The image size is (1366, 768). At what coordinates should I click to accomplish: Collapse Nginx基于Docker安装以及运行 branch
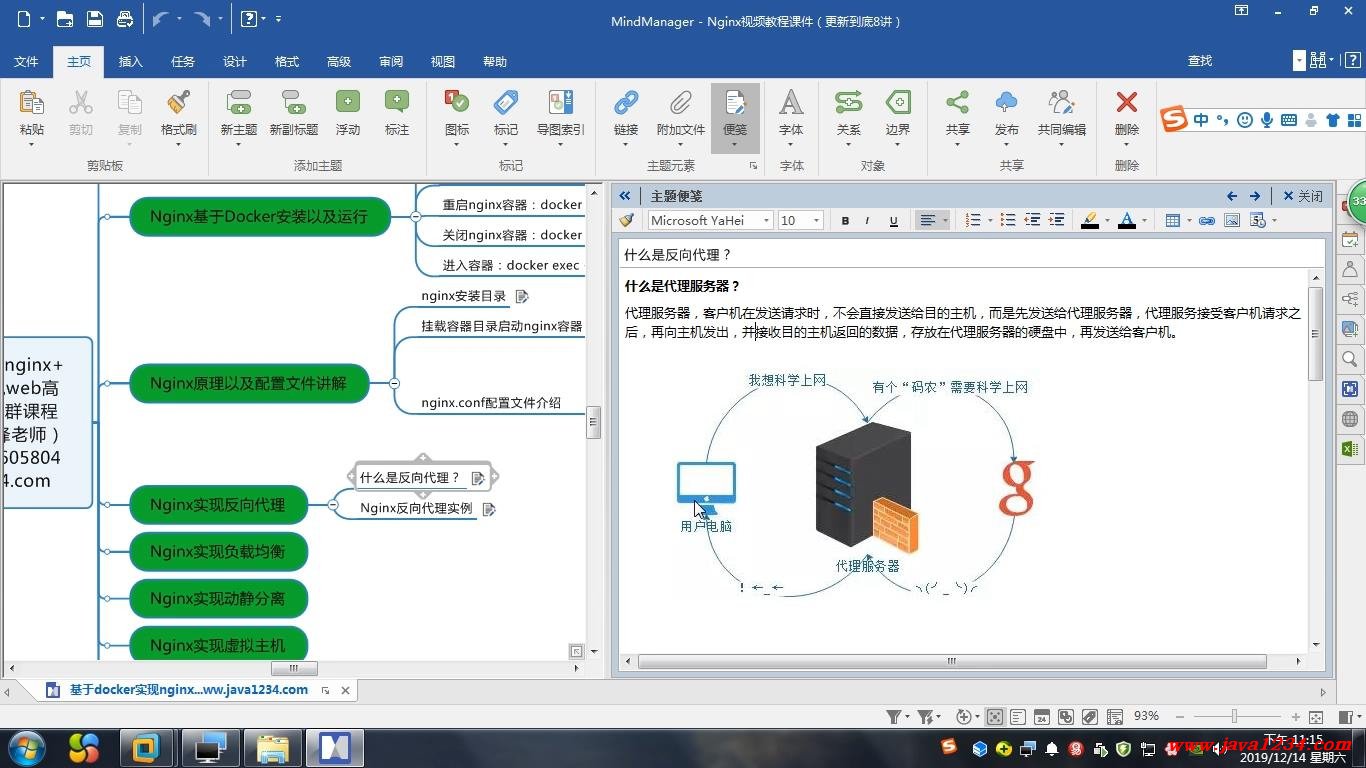415,216
